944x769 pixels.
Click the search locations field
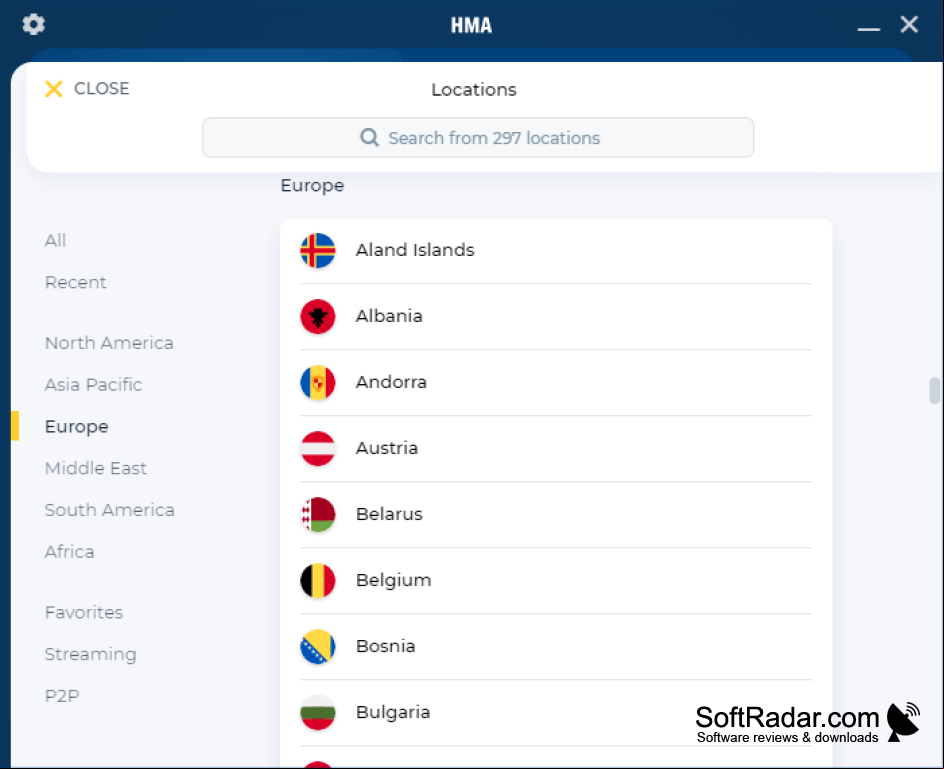tap(478, 137)
